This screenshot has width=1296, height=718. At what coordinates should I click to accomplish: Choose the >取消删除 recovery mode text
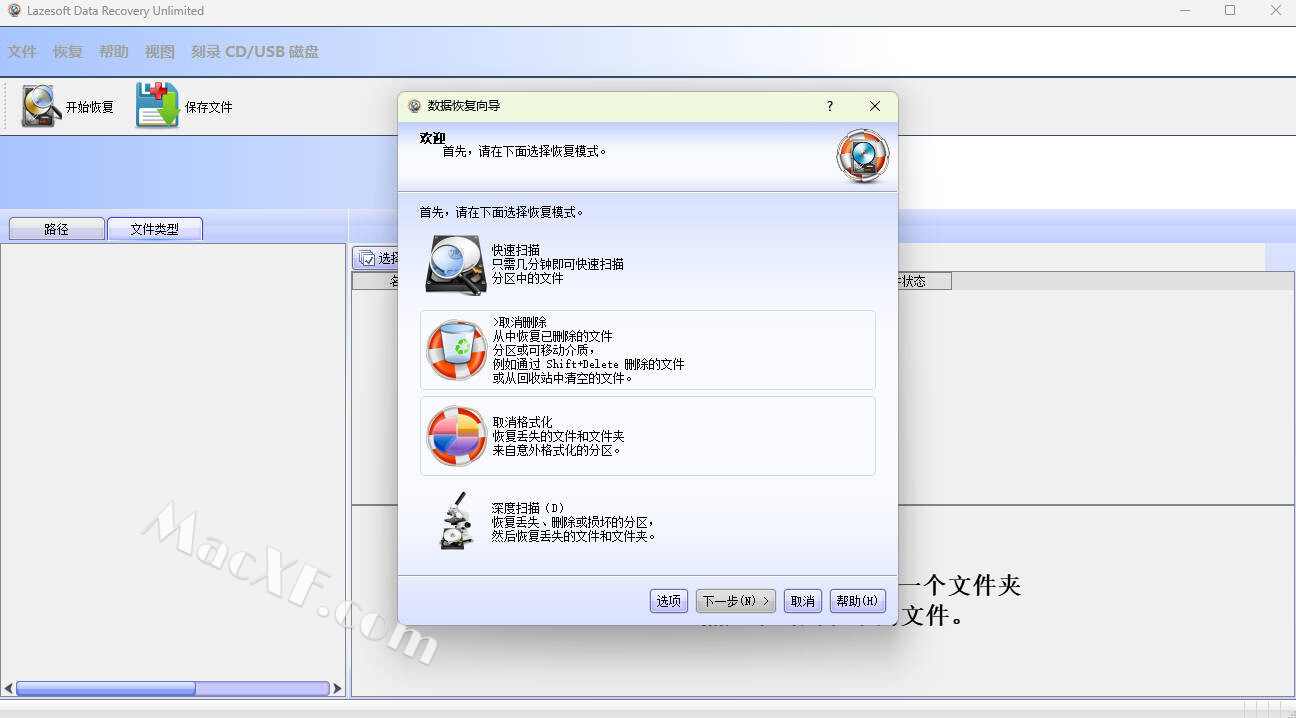pyautogui.click(x=588, y=350)
